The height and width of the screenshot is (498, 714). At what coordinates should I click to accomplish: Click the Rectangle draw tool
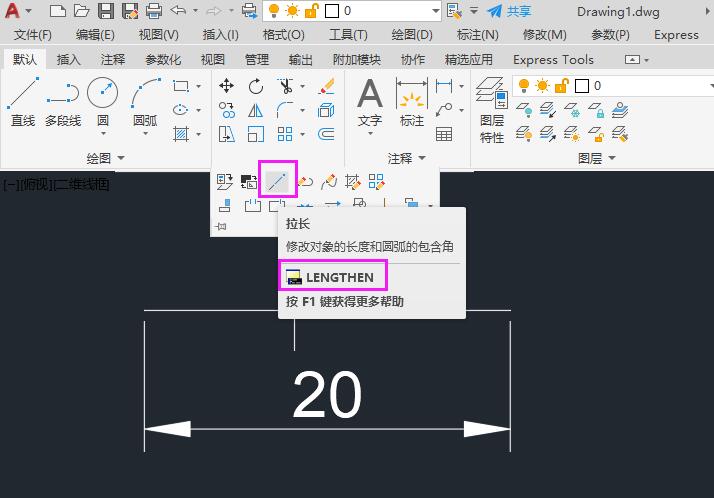181,86
